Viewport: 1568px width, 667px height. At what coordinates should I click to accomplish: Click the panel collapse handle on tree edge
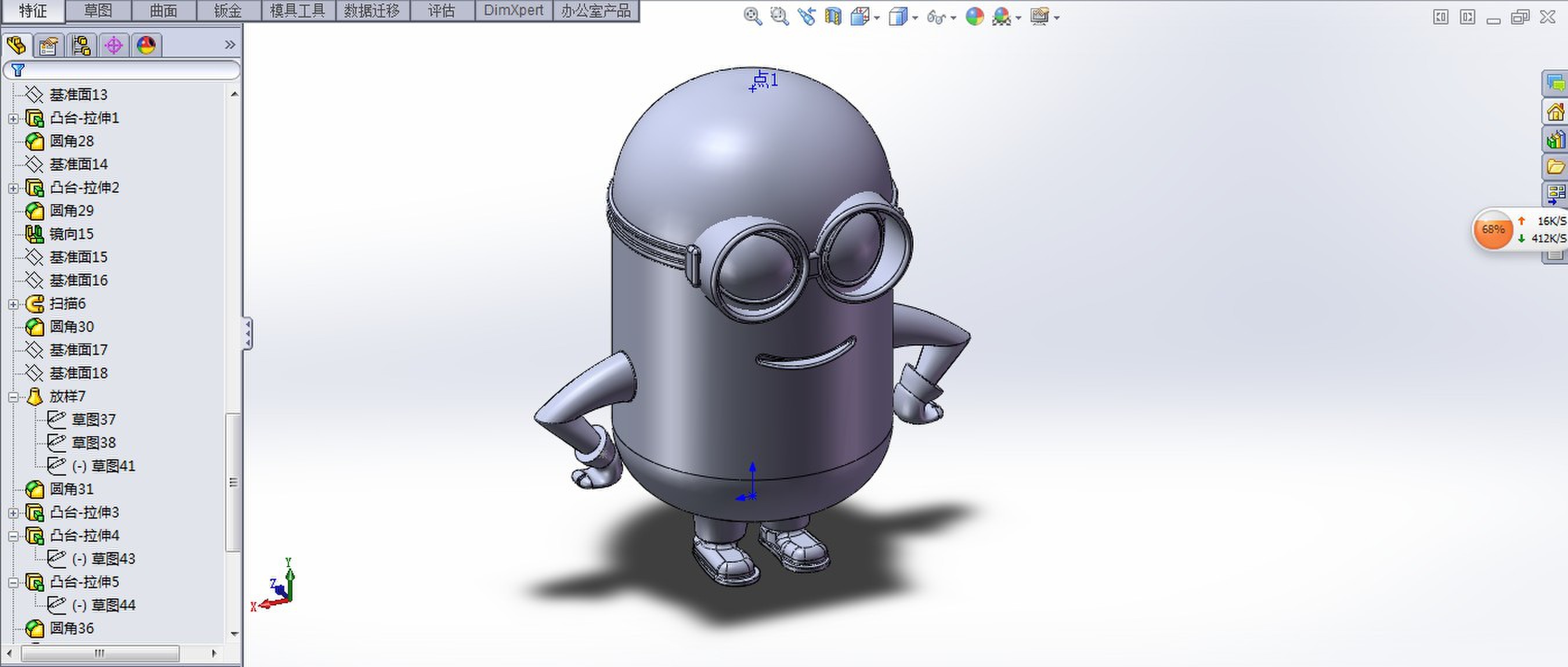click(248, 333)
